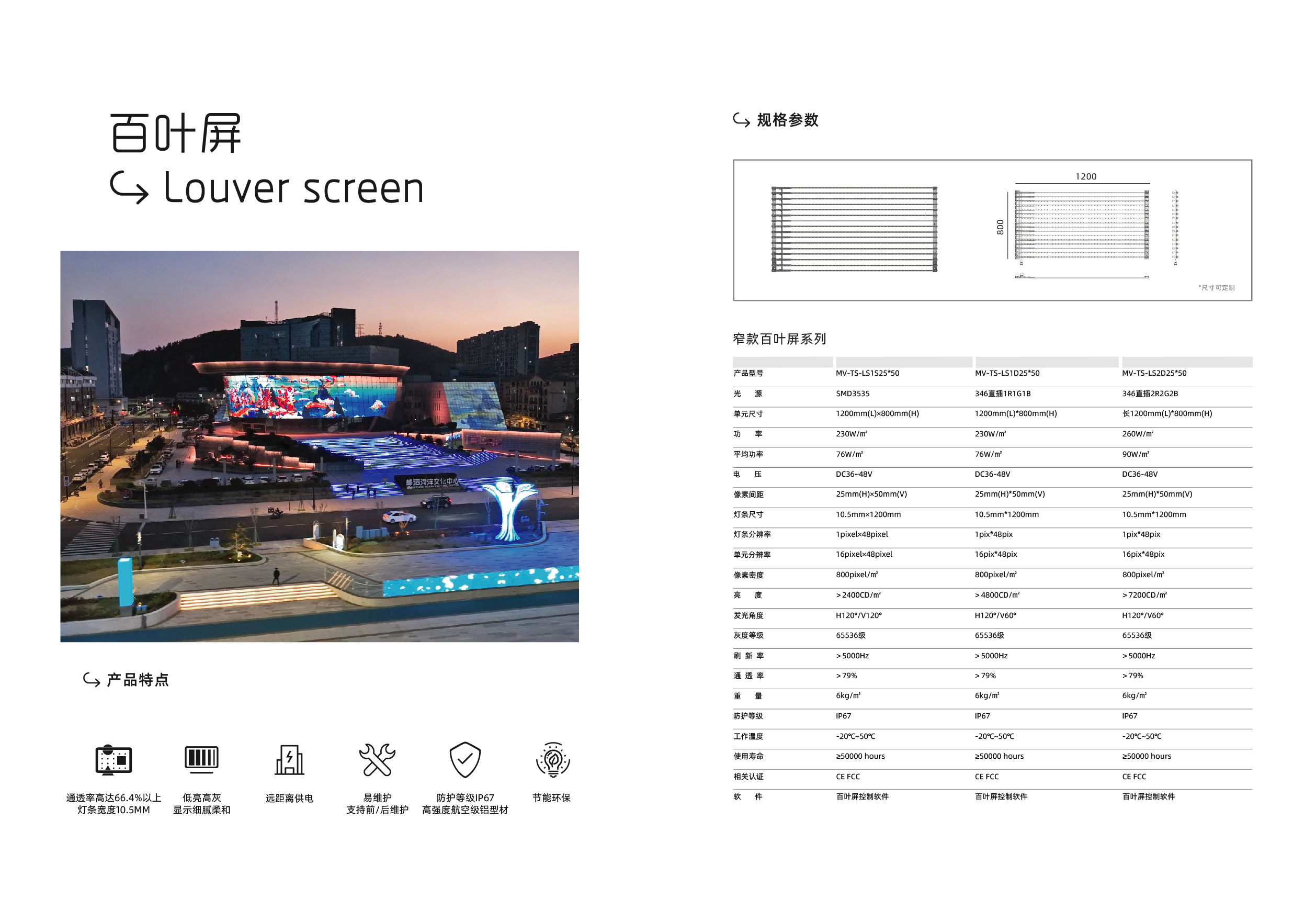The image size is (1316, 899).
Task: Select the 90W/㎡ average power value
Action: point(1136,454)
